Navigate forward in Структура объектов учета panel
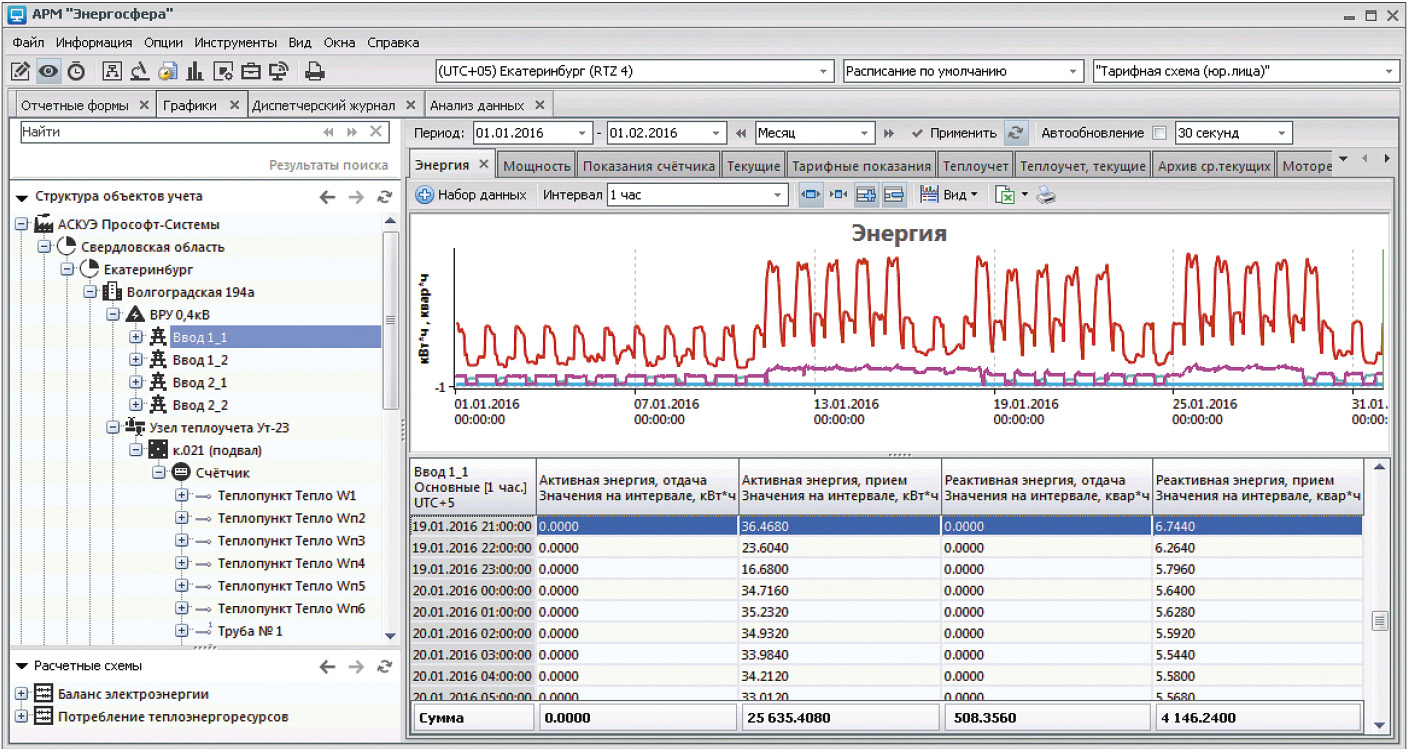The height and width of the screenshot is (752, 1410). (x=356, y=197)
